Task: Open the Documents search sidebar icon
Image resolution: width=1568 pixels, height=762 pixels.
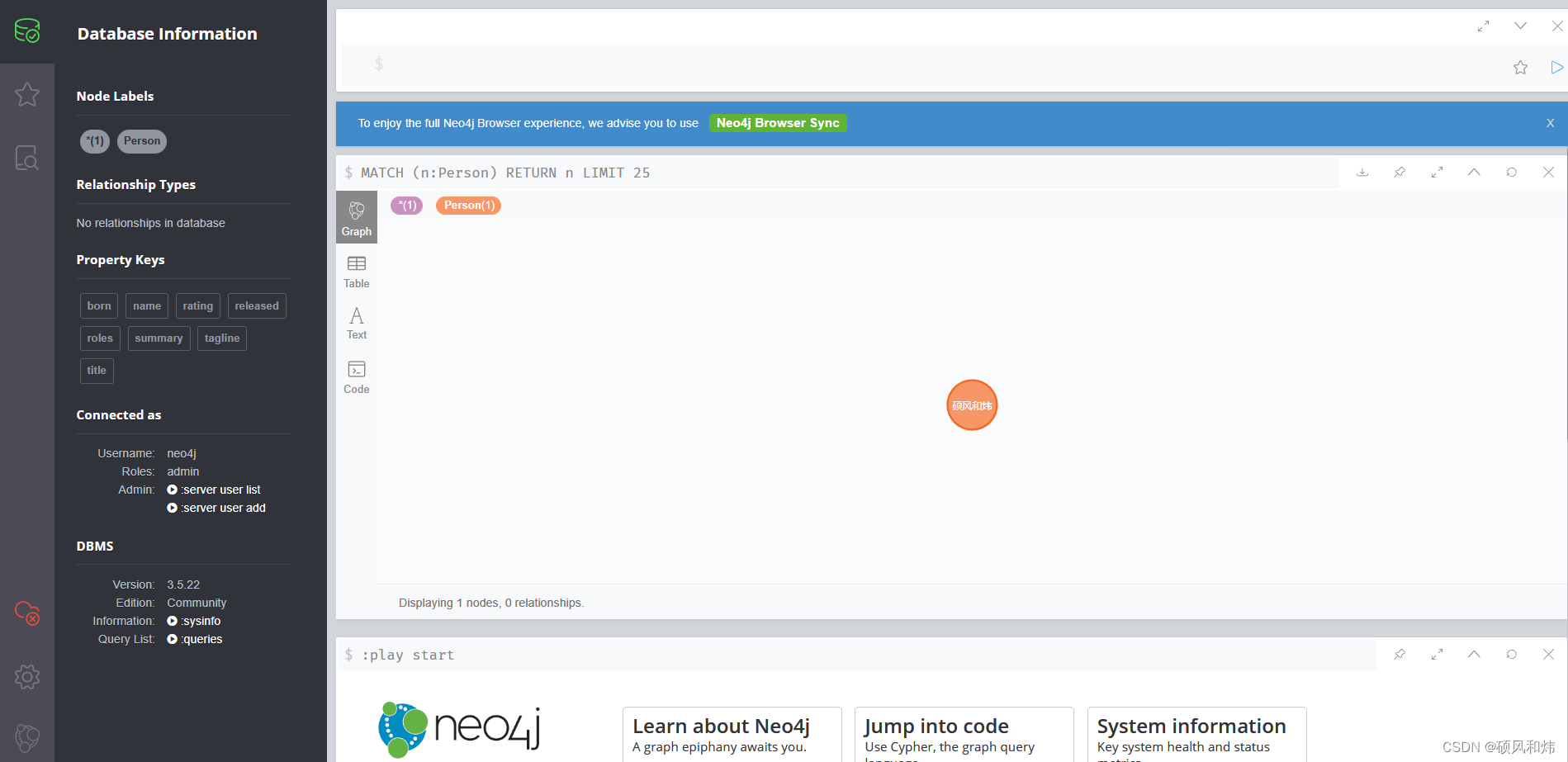Action: pyautogui.click(x=27, y=158)
